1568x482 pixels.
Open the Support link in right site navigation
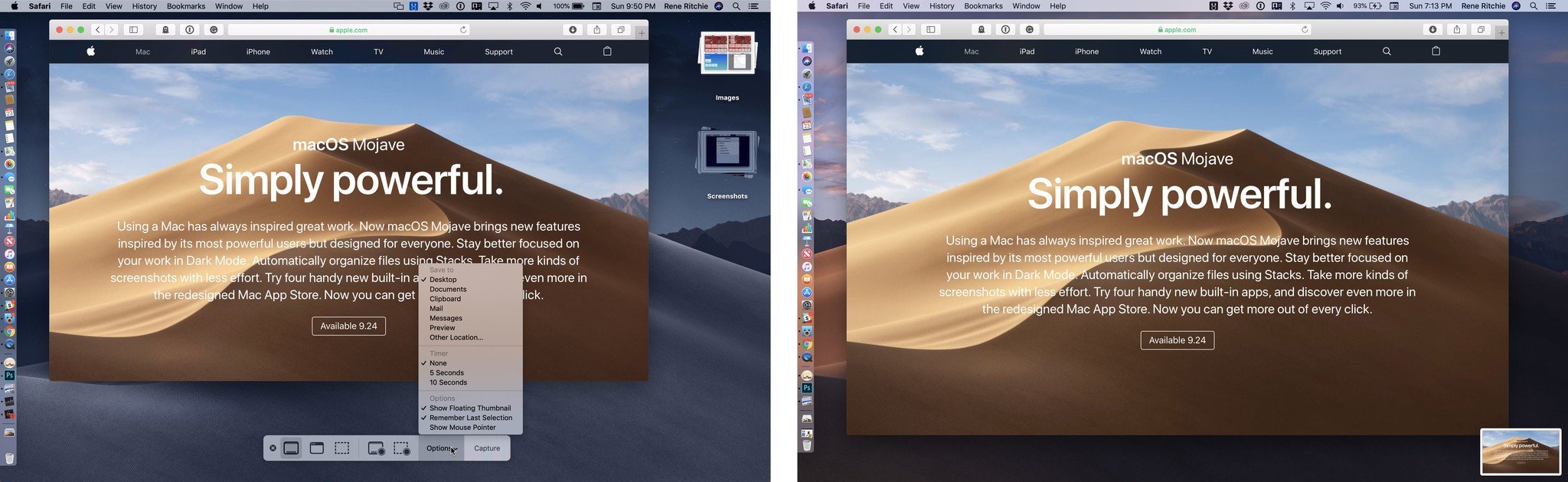tap(1328, 52)
